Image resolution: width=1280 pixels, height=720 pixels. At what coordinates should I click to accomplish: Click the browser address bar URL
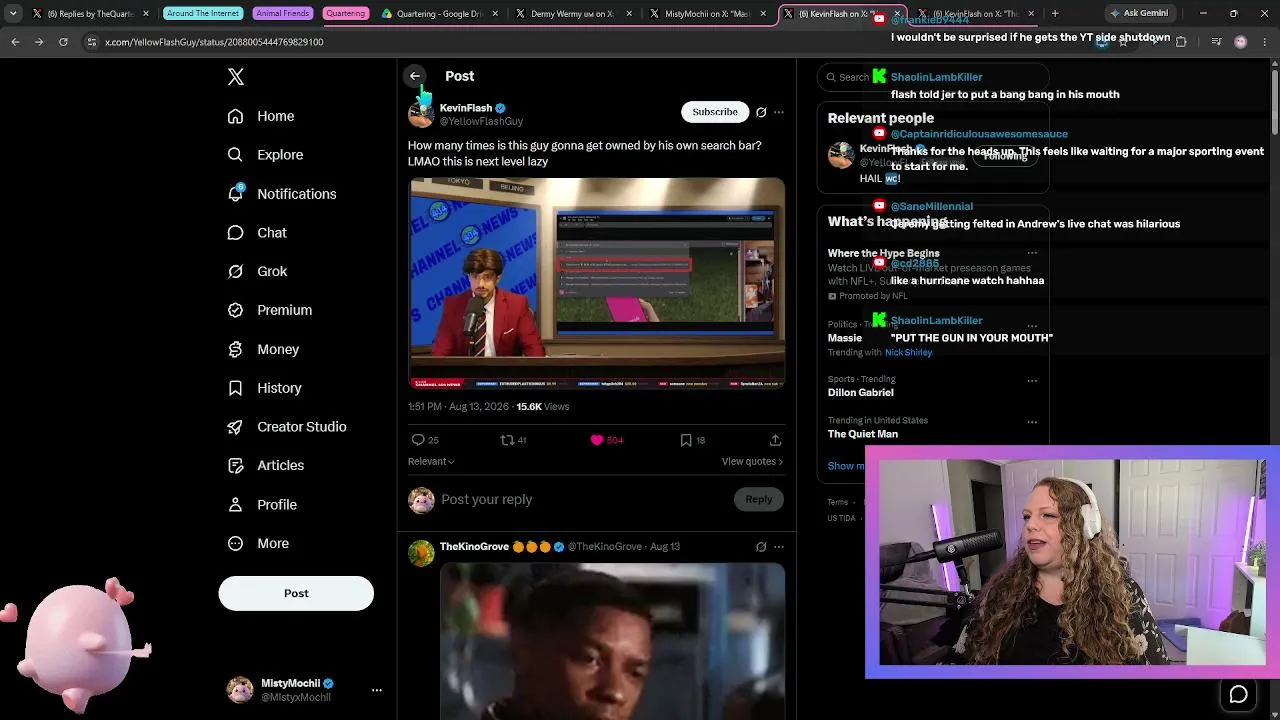pyautogui.click(x=214, y=42)
